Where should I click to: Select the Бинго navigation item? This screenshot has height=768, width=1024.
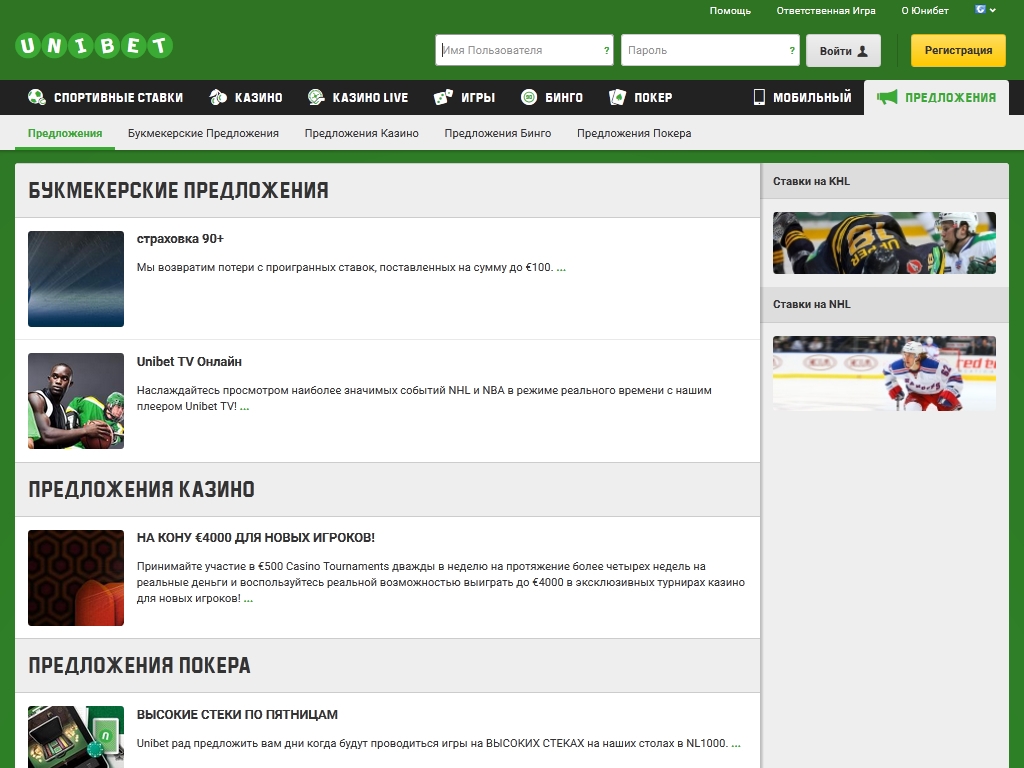coord(552,97)
